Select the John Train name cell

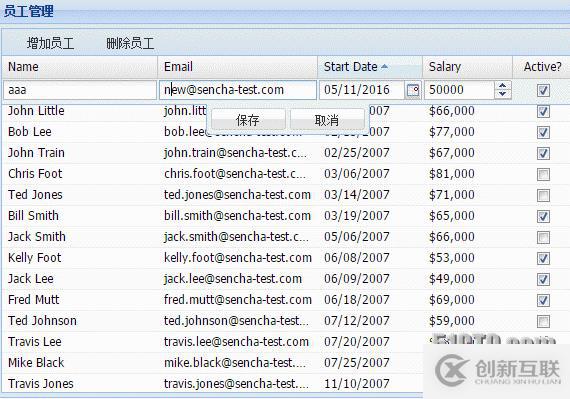(x=36, y=153)
